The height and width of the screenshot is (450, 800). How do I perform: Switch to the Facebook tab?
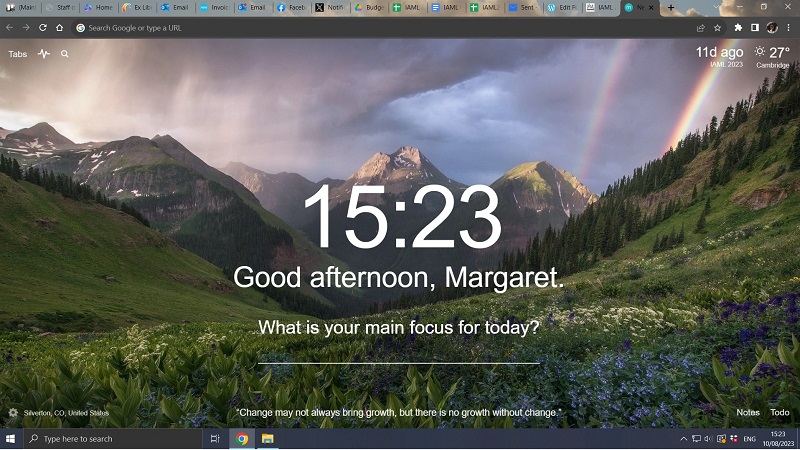click(292, 7)
